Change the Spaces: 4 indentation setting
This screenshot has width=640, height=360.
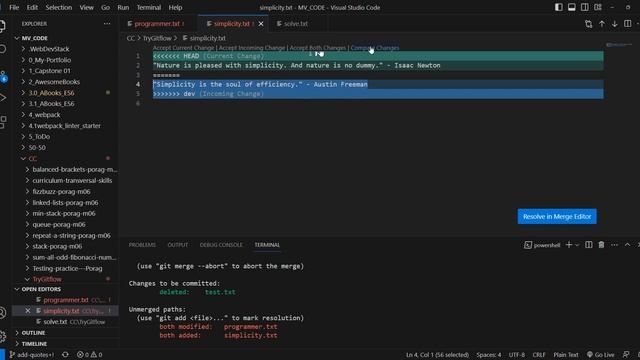click(489, 355)
